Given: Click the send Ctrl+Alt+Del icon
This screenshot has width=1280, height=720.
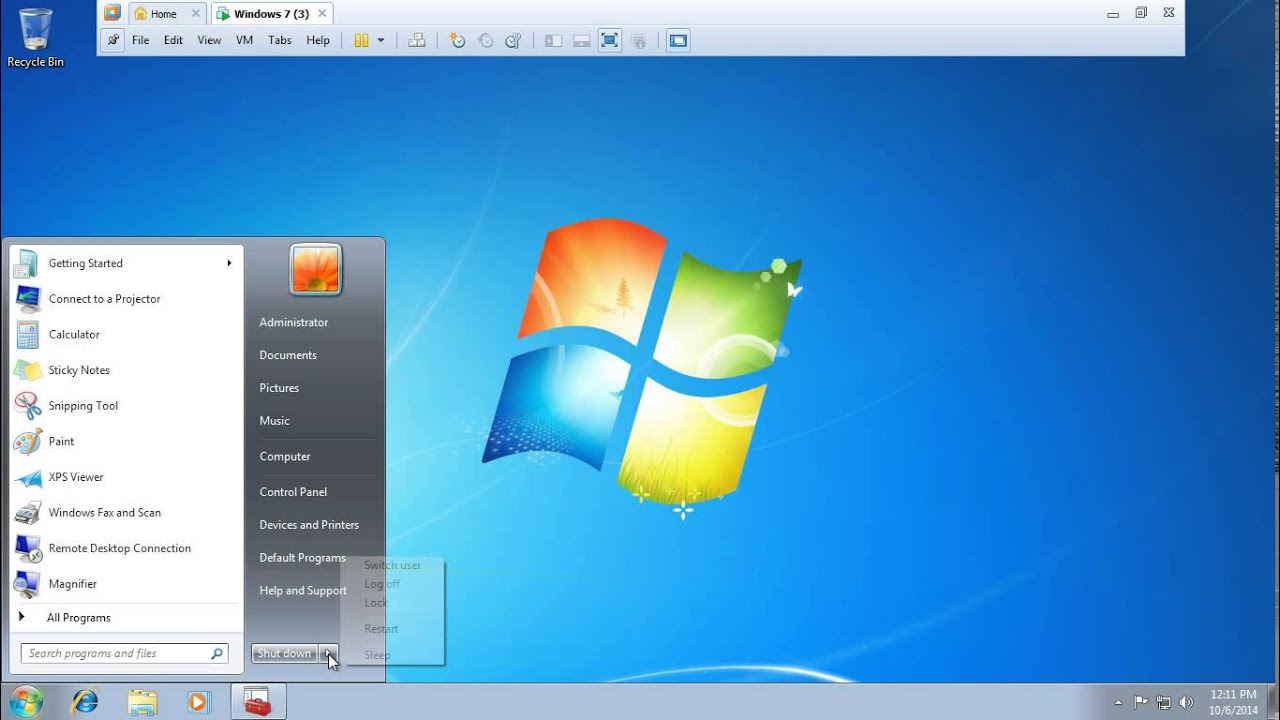Looking at the screenshot, I should click(x=417, y=40).
